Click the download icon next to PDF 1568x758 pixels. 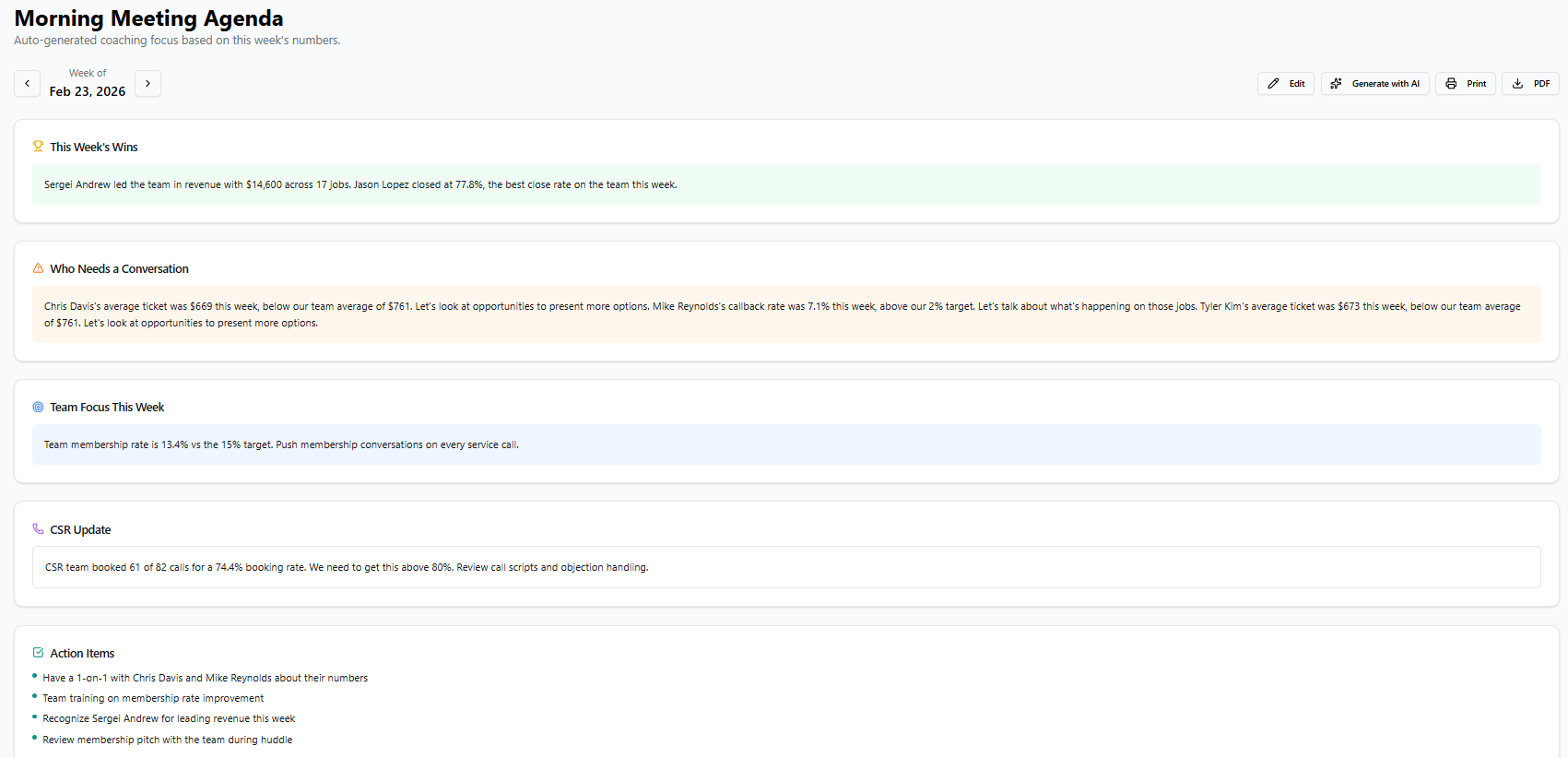click(1517, 83)
